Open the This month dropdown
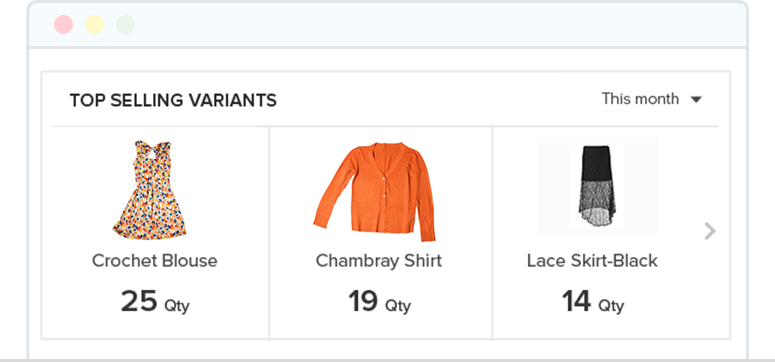775x362 pixels. click(x=651, y=99)
